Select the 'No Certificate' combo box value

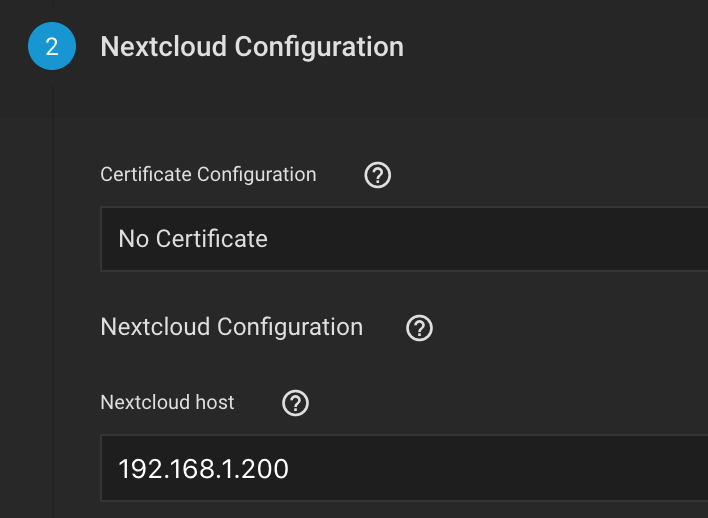[x=193, y=239]
